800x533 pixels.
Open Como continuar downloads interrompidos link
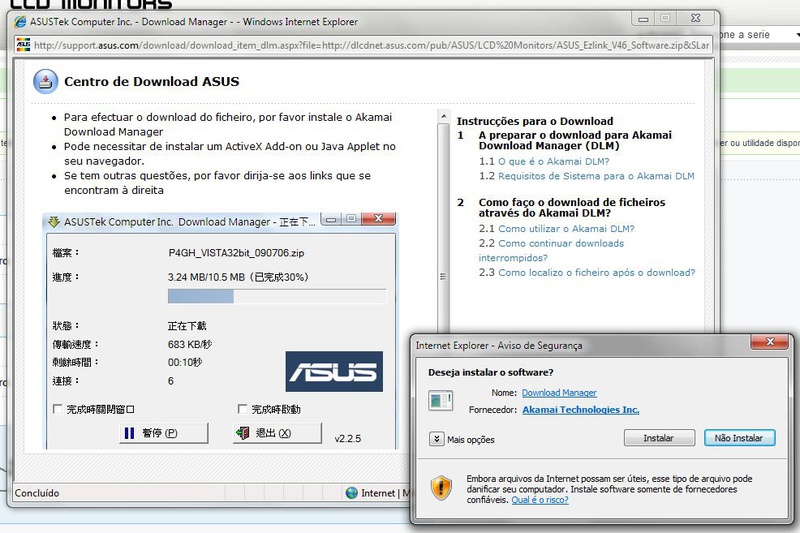click(x=552, y=250)
